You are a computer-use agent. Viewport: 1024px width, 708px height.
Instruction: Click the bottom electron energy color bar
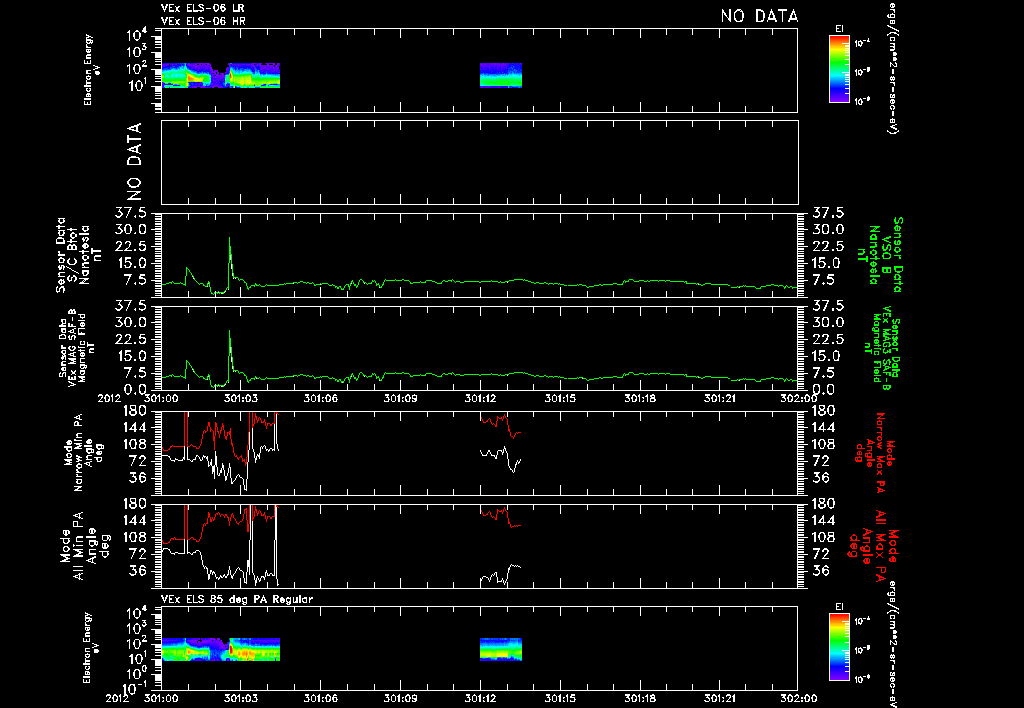pos(839,649)
